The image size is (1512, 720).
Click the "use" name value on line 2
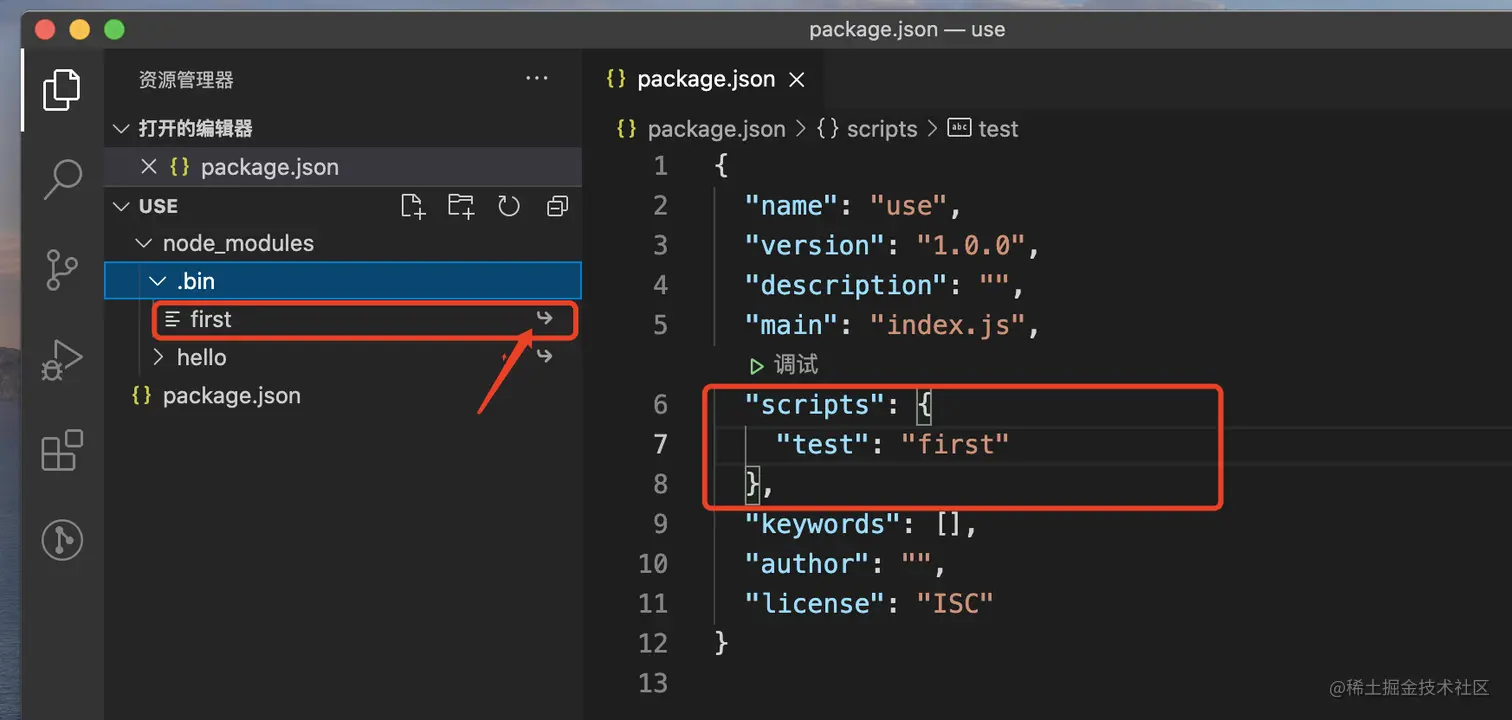908,206
